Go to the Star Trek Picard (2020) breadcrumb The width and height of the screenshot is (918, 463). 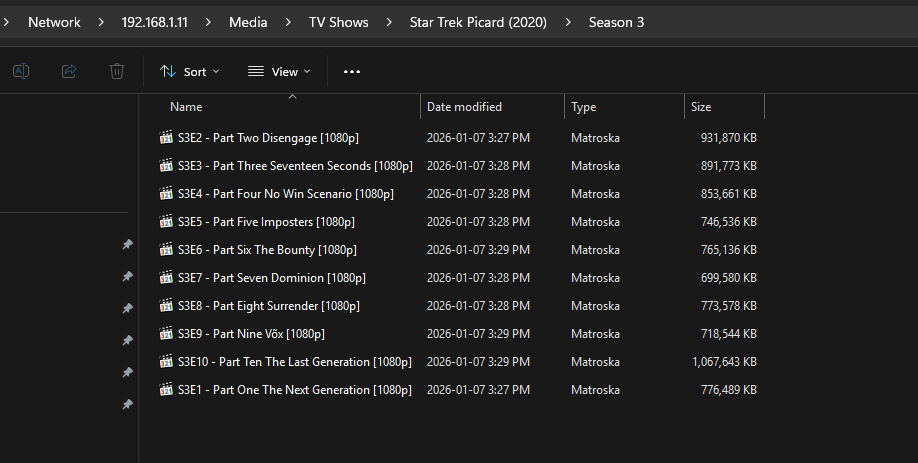478,22
